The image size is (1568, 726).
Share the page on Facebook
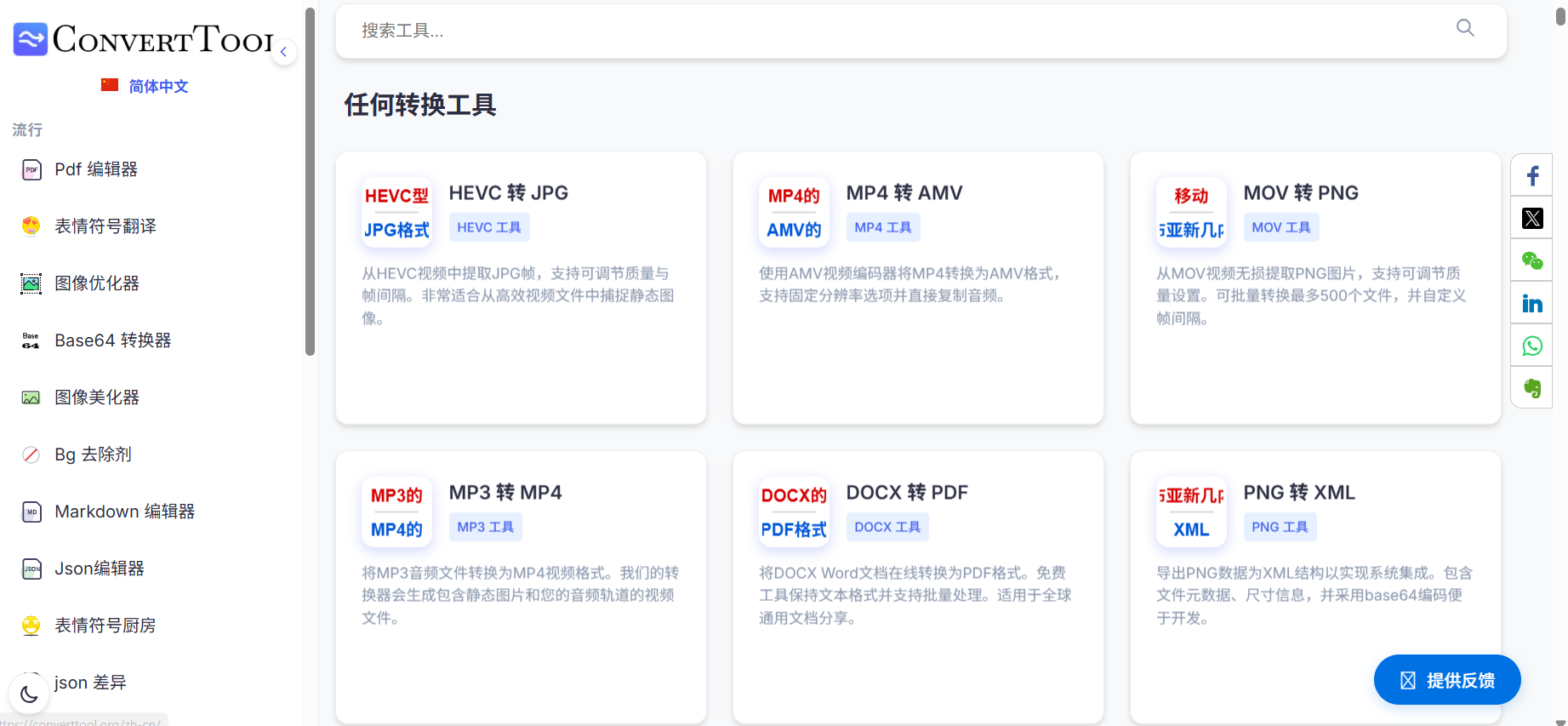tap(1532, 175)
